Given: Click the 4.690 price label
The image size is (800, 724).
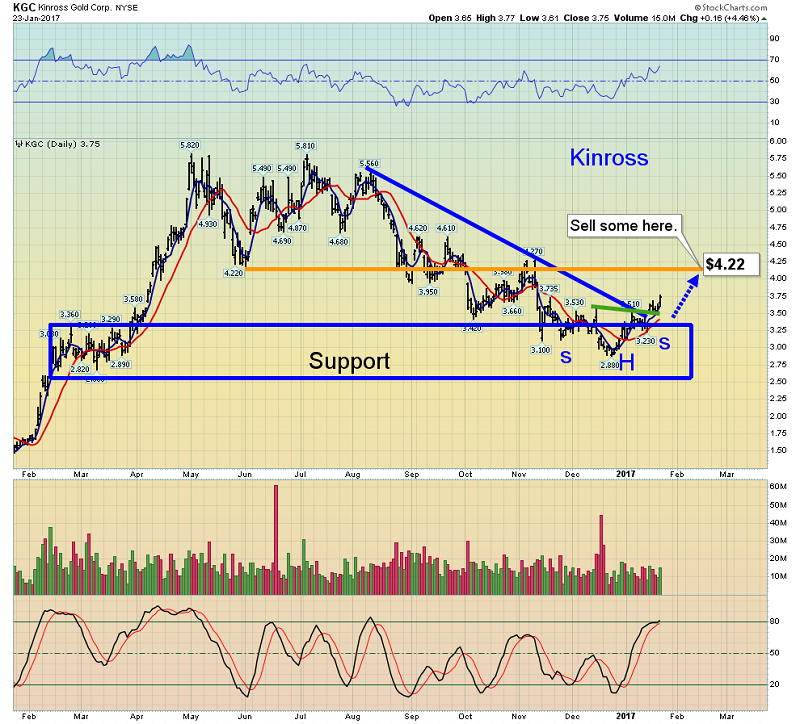Looking at the screenshot, I should pos(282,241).
